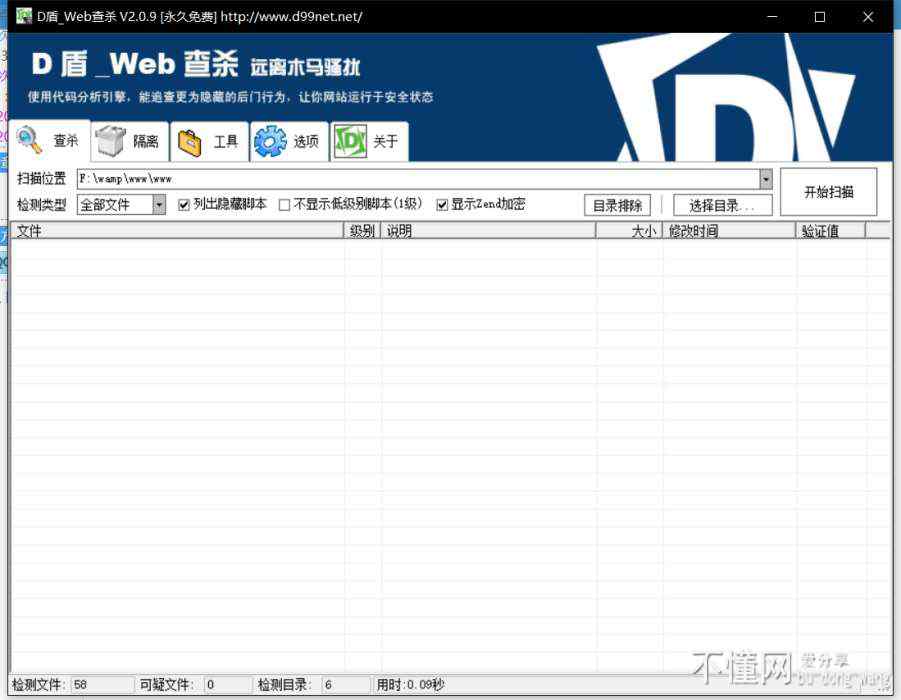Click the green D shield icon on 关于 tab

click(350, 141)
